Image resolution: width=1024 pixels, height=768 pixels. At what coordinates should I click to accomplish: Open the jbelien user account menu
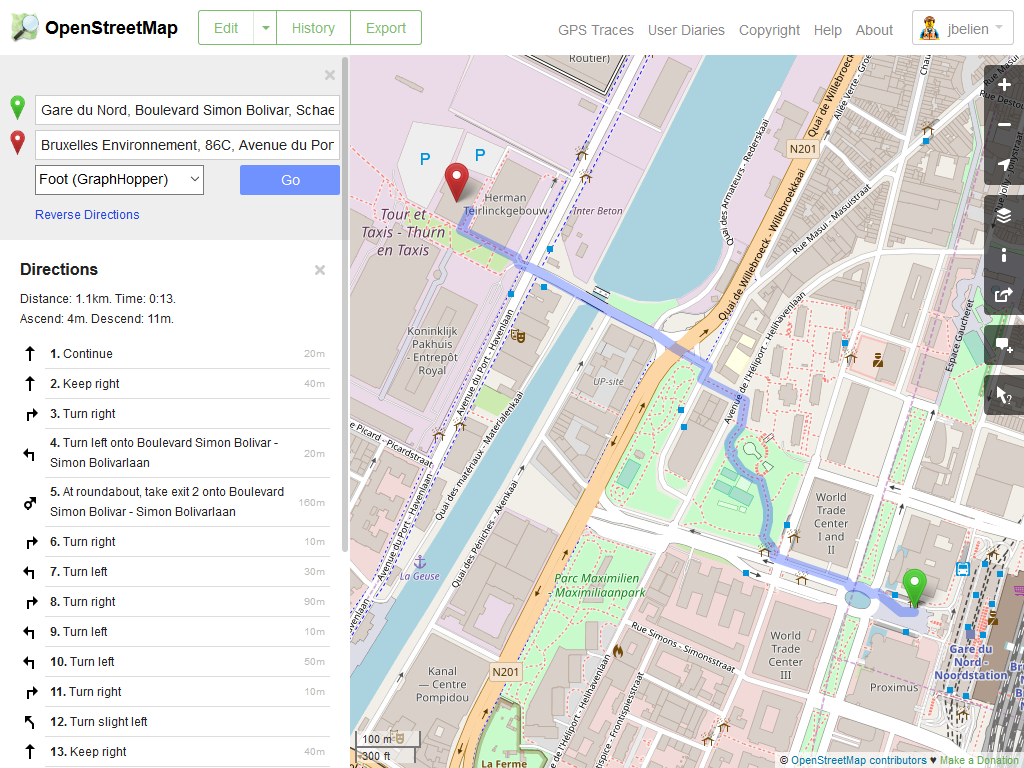tap(962, 29)
